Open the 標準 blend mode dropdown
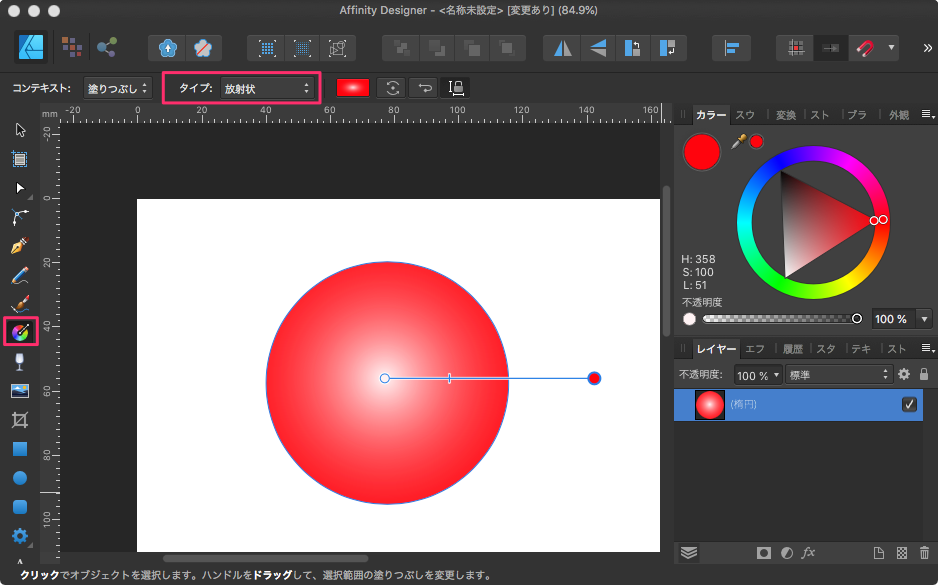Image resolution: width=938 pixels, height=585 pixels. [838, 375]
